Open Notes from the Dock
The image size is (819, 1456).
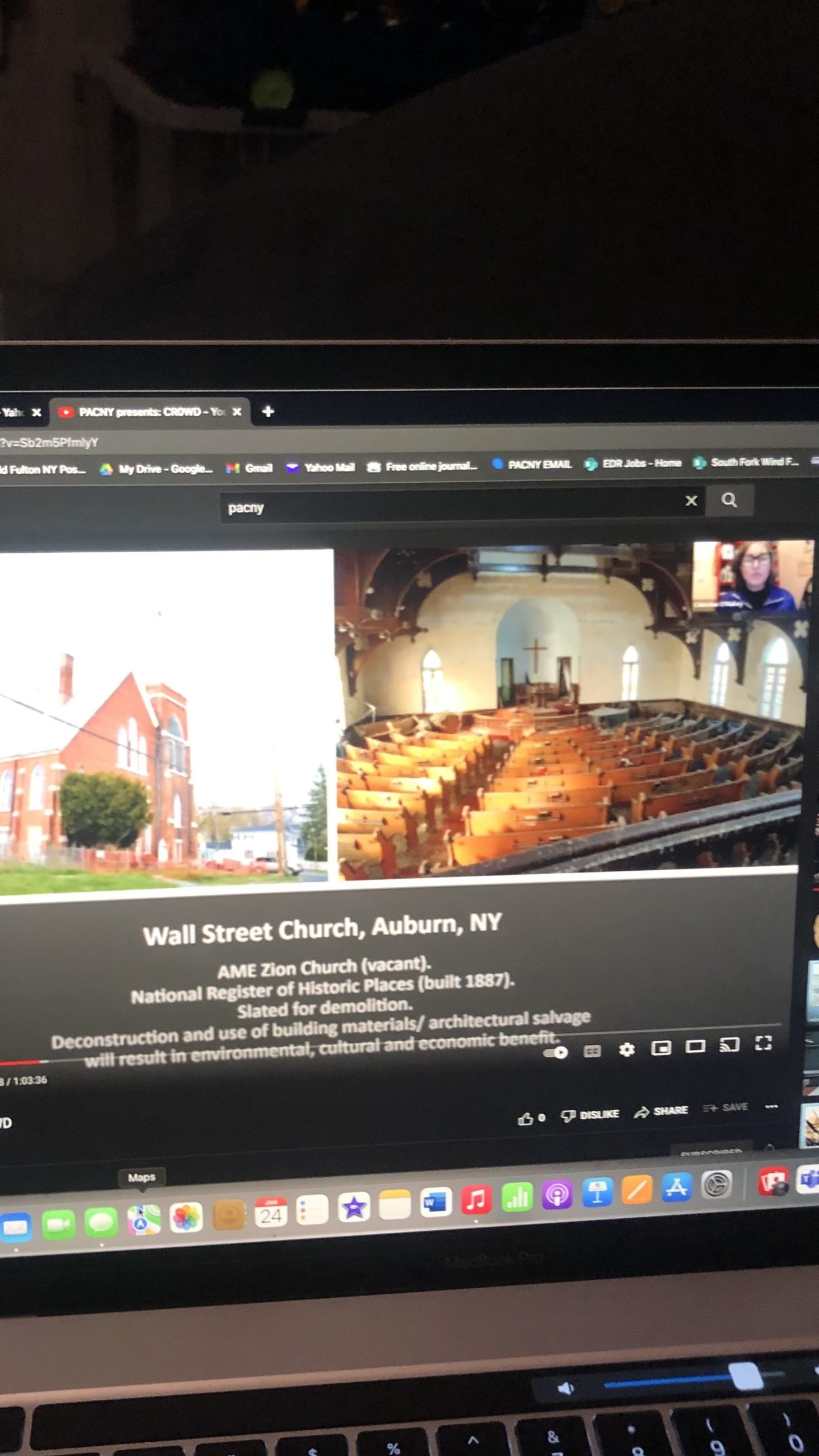pos(395,1205)
